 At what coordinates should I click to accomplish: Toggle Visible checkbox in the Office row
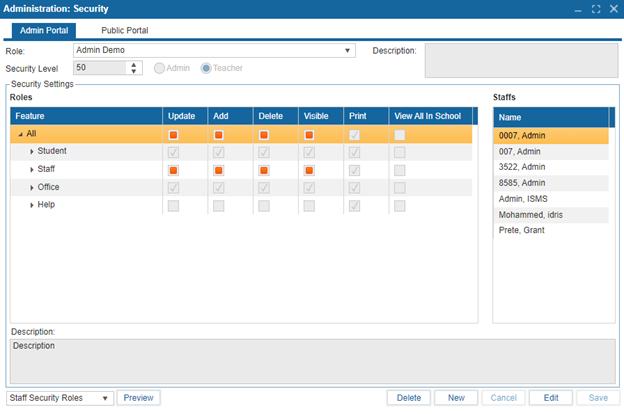[309, 188]
